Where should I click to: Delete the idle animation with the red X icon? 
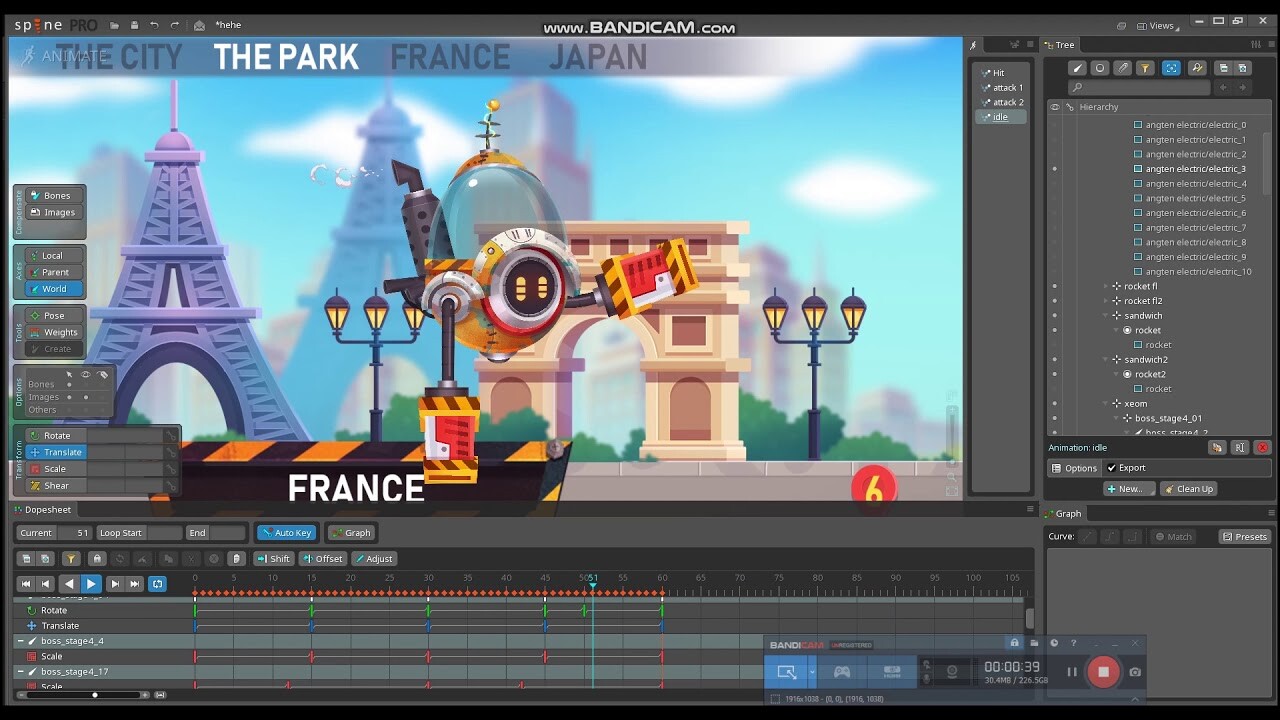coord(1262,447)
